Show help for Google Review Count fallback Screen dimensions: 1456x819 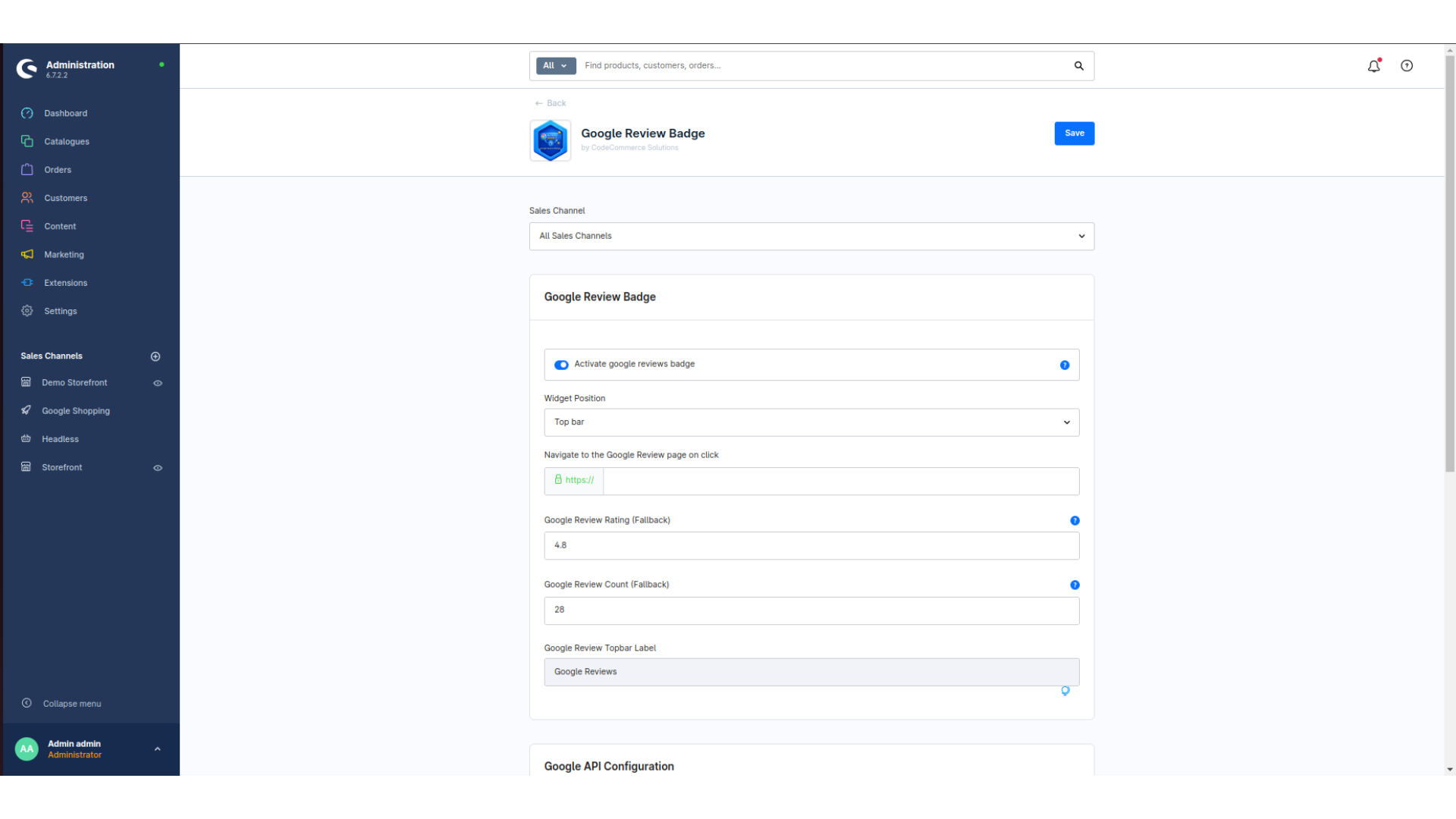pos(1075,585)
